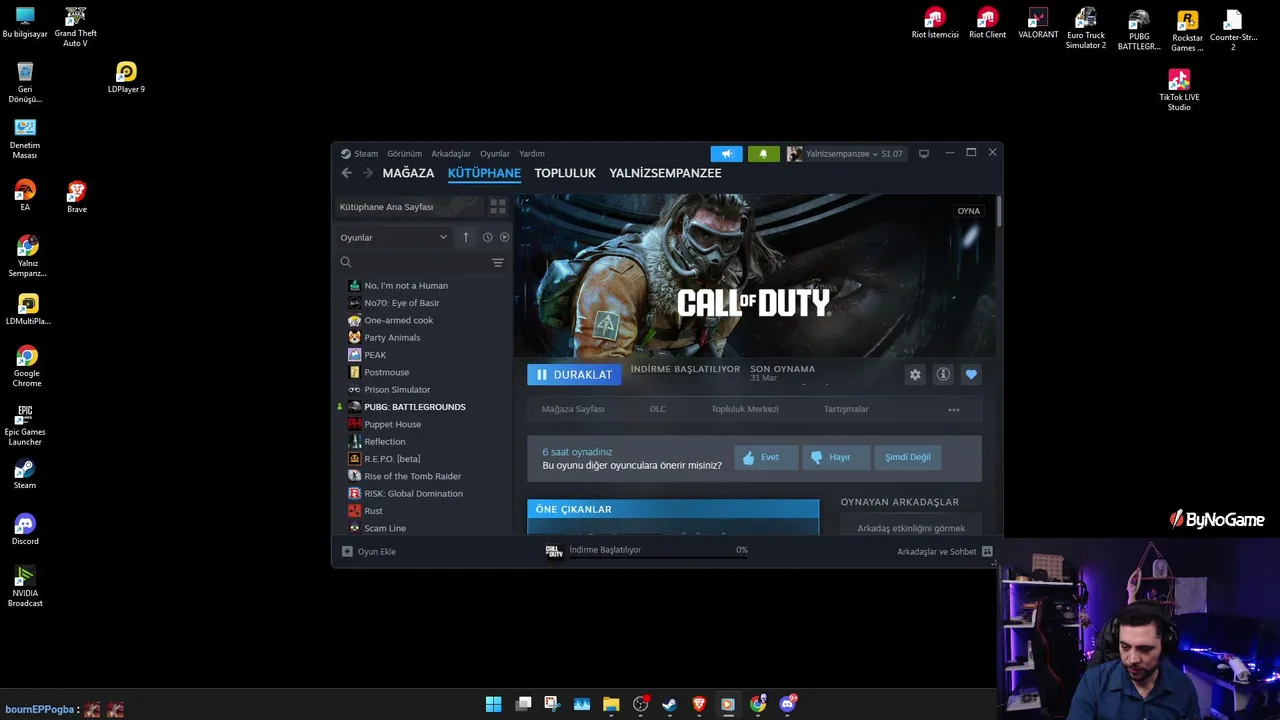The height and width of the screenshot is (720, 1280).
Task: Toggle the favorite heart icon
Action: [971, 374]
